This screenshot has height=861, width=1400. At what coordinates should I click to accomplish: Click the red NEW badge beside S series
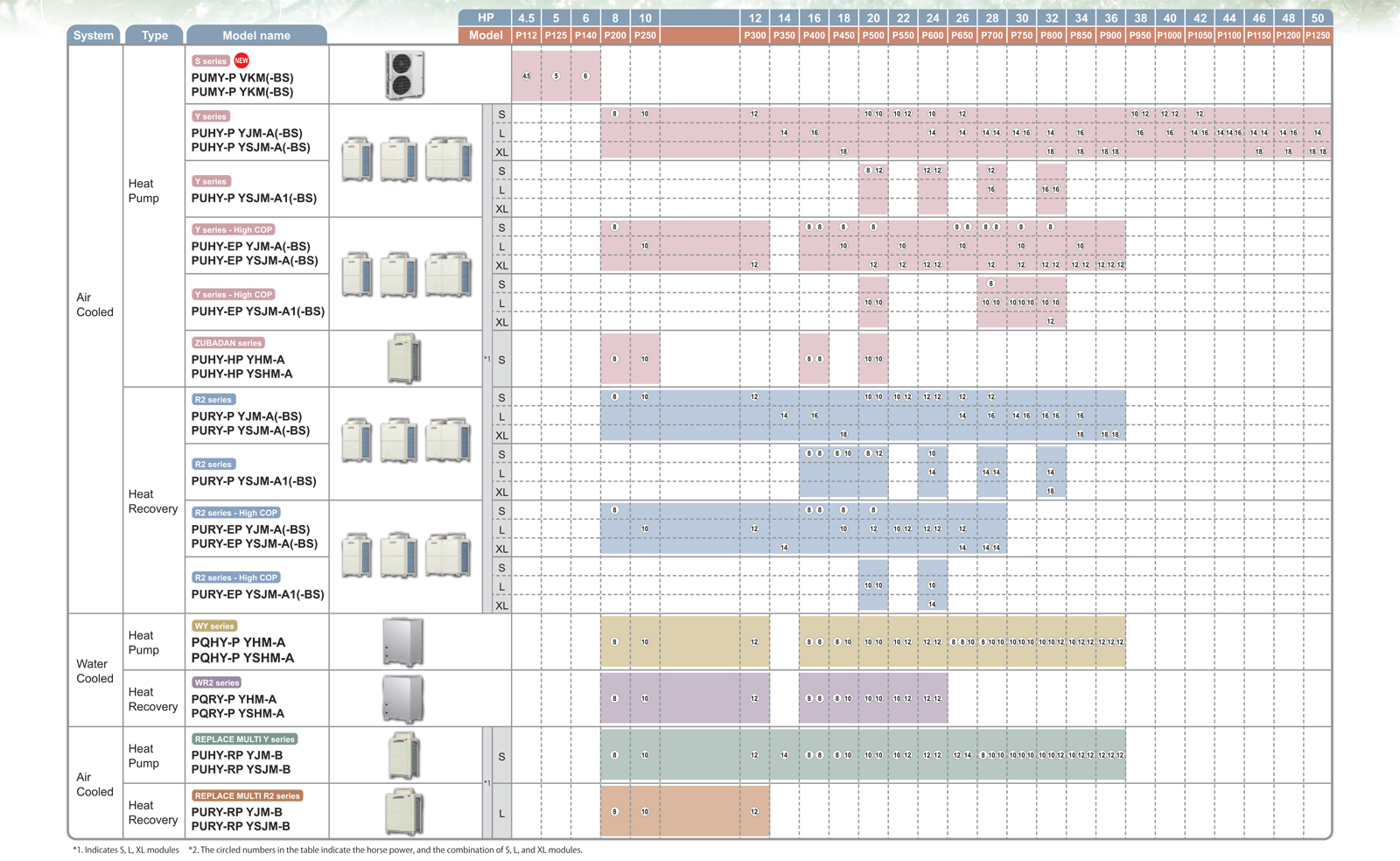[241, 60]
